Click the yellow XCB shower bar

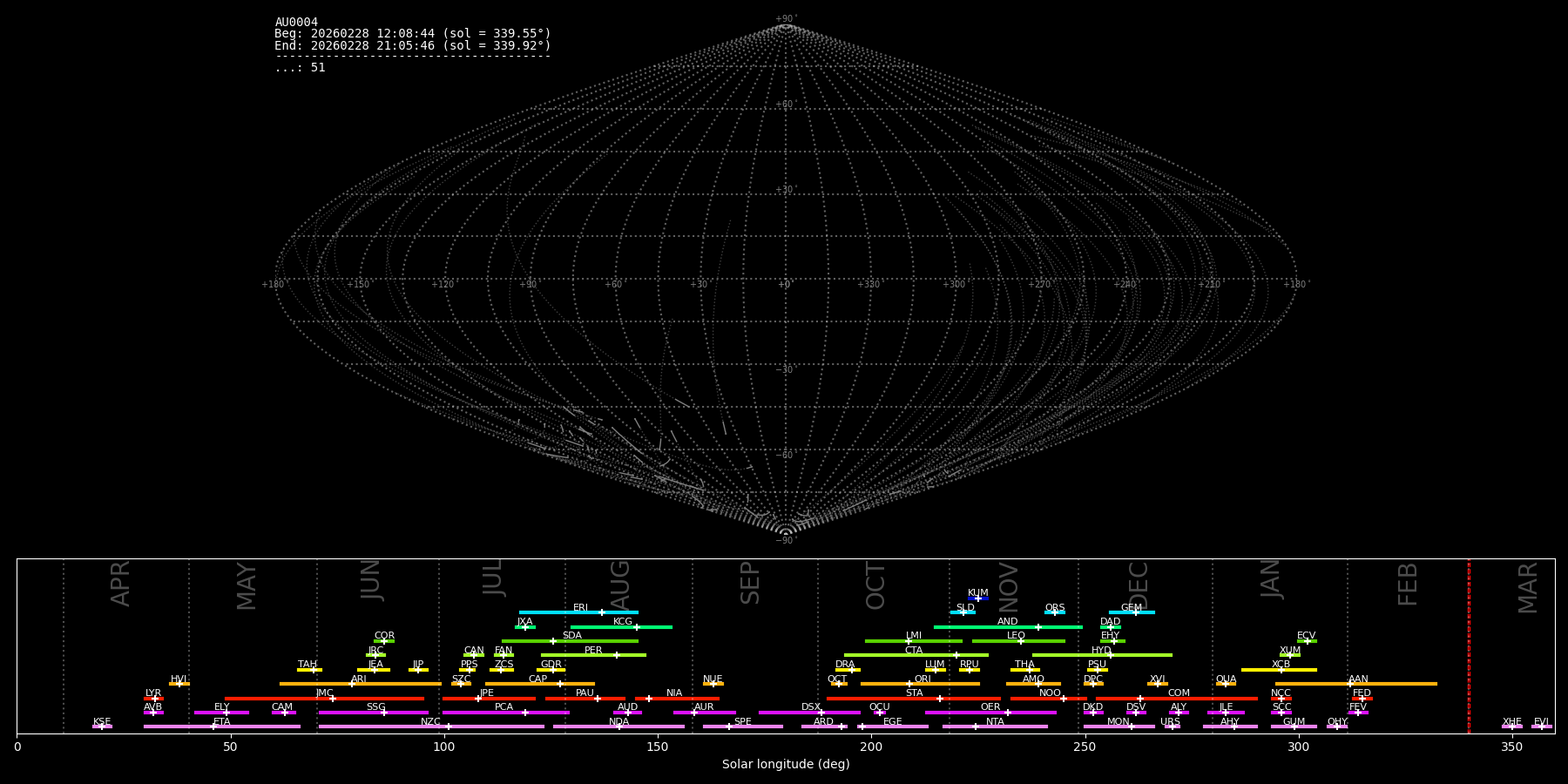(x=1279, y=670)
